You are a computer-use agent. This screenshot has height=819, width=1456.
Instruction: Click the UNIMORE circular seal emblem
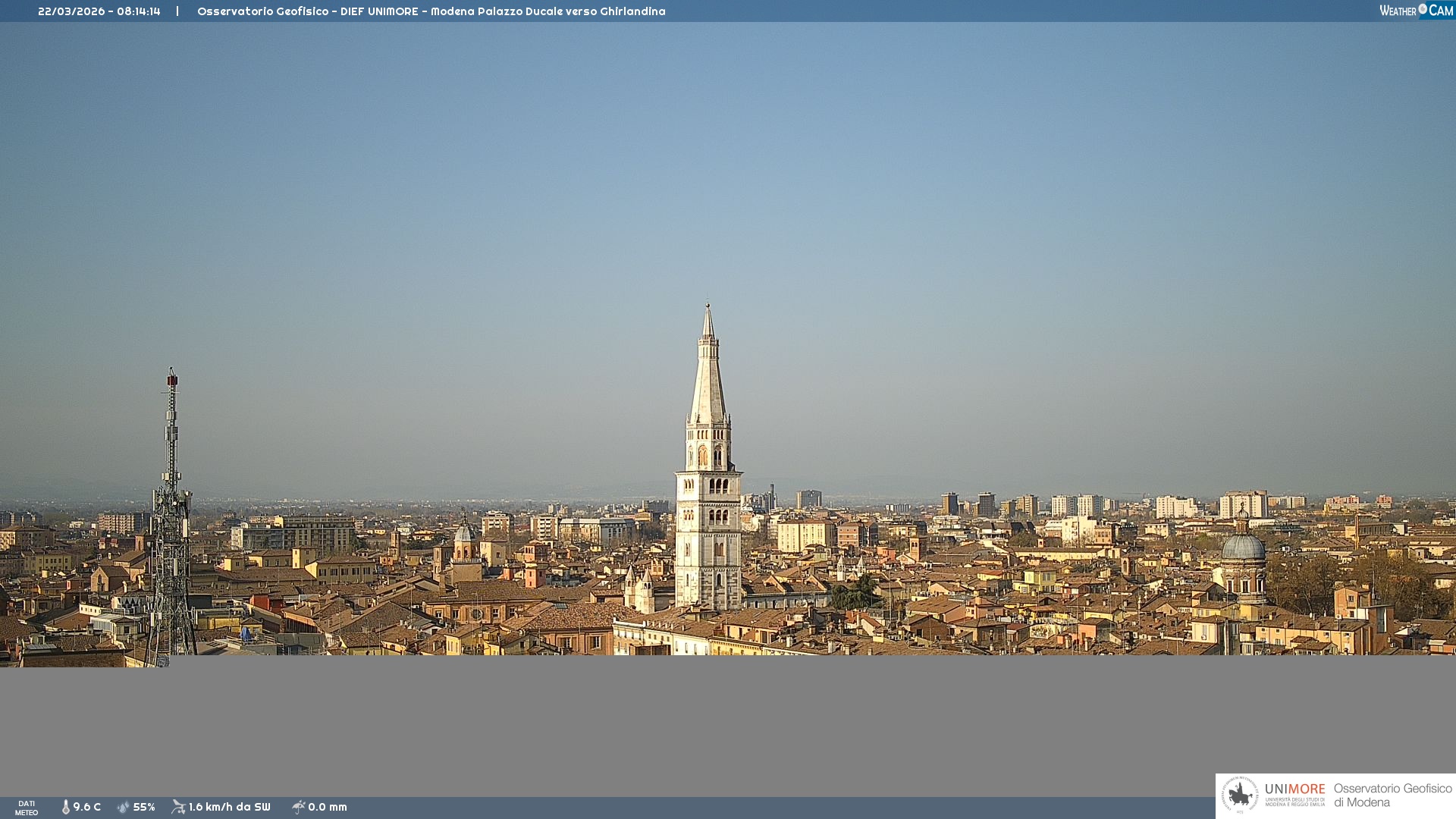tap(1240, 795)
